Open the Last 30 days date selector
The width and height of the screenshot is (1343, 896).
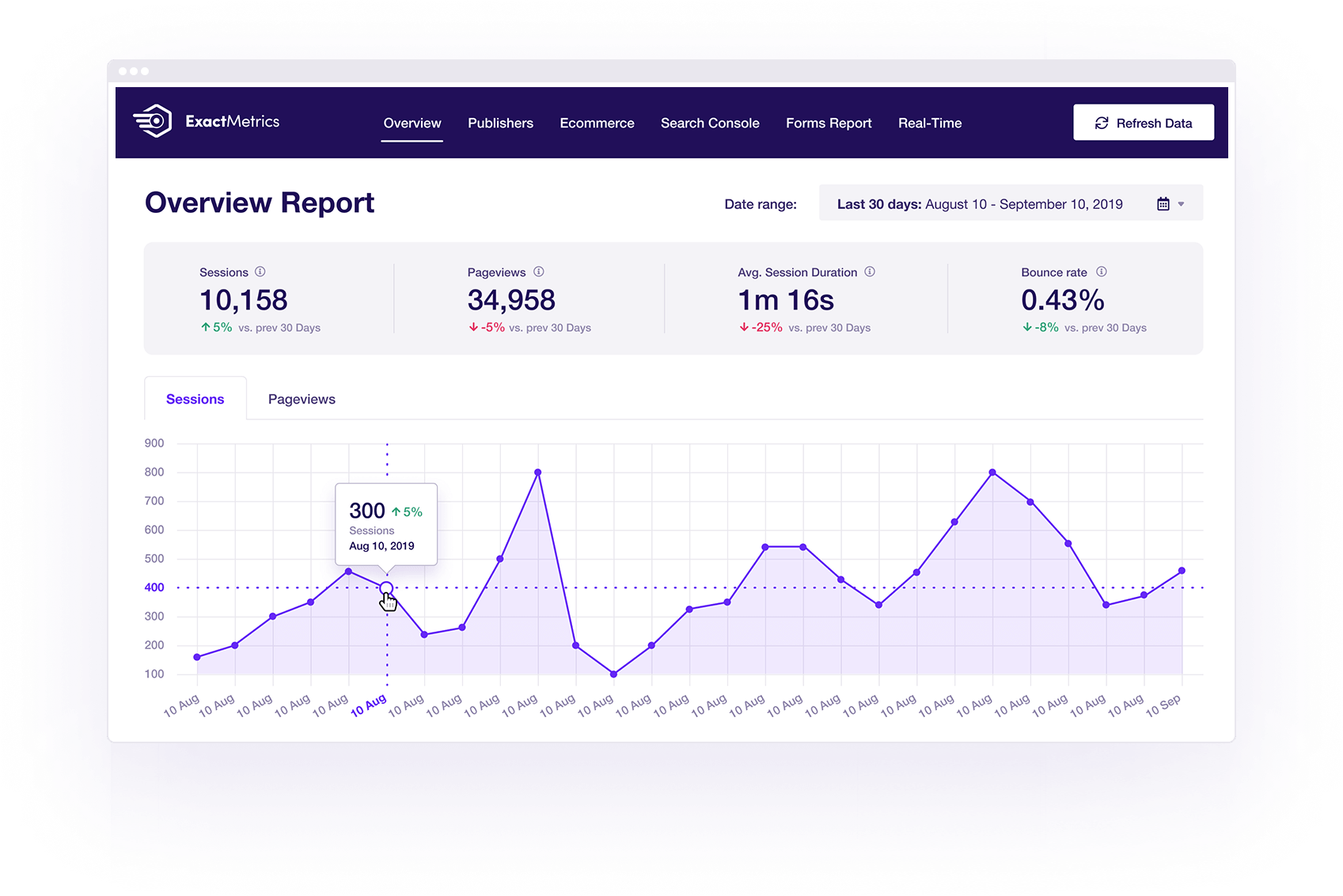pos(979,204)
